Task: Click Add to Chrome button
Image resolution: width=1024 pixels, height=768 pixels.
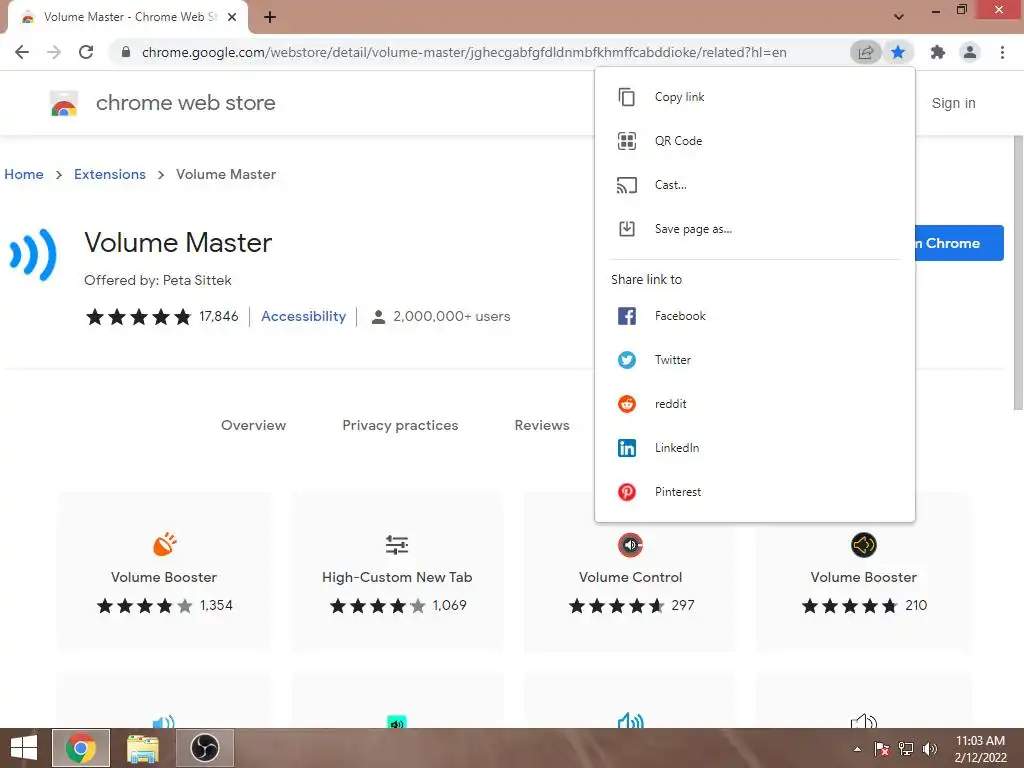Action: [959, 243]
